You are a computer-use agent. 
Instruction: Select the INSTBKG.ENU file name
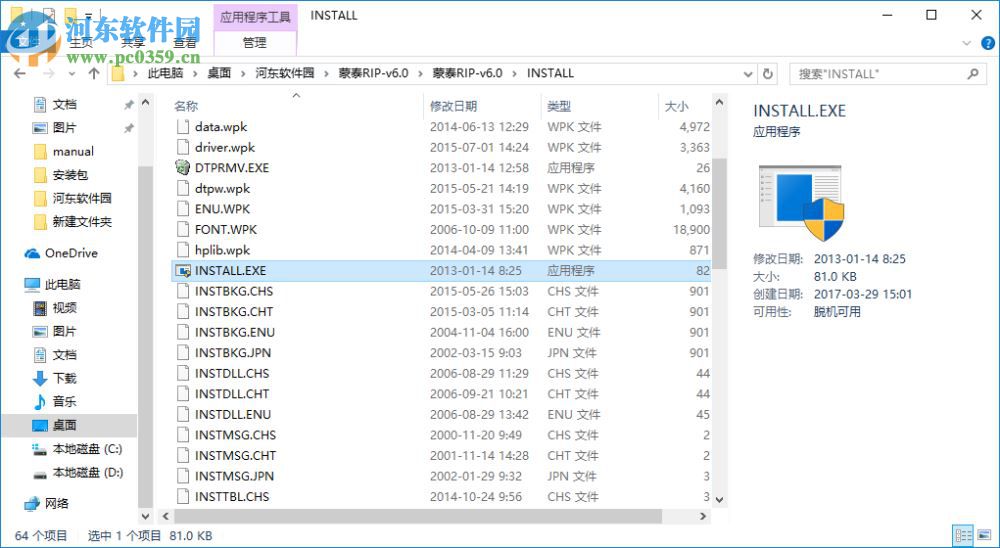(235, 332)
